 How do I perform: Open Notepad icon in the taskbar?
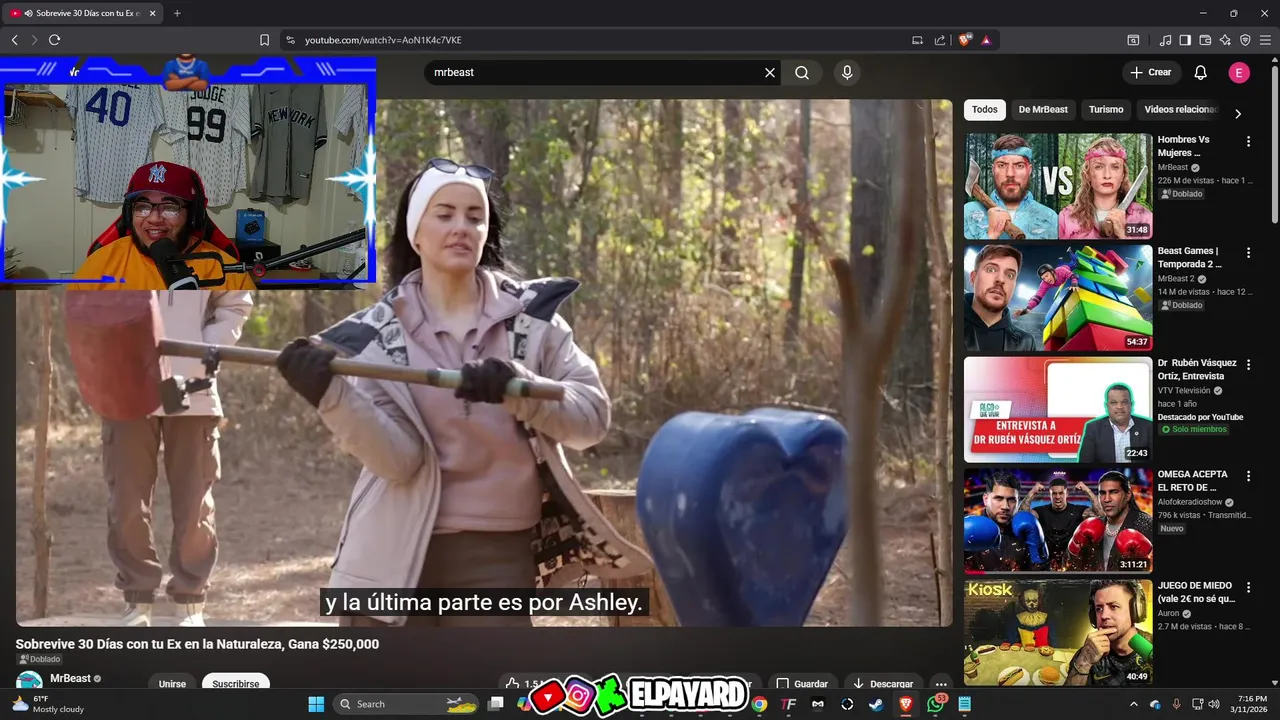(x=964, y=704)
